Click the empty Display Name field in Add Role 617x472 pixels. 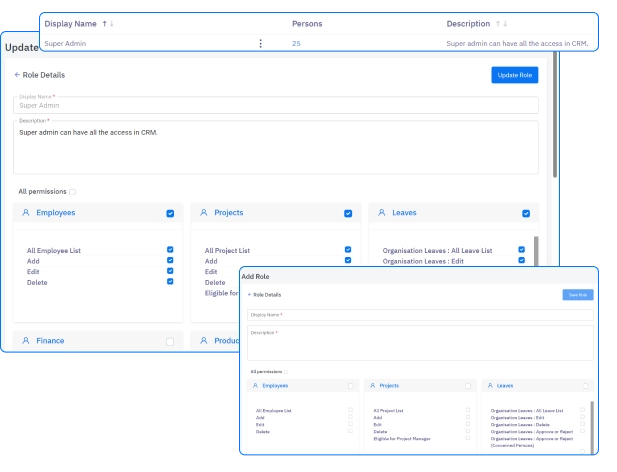pyautogui.click(x=420, y=315)
